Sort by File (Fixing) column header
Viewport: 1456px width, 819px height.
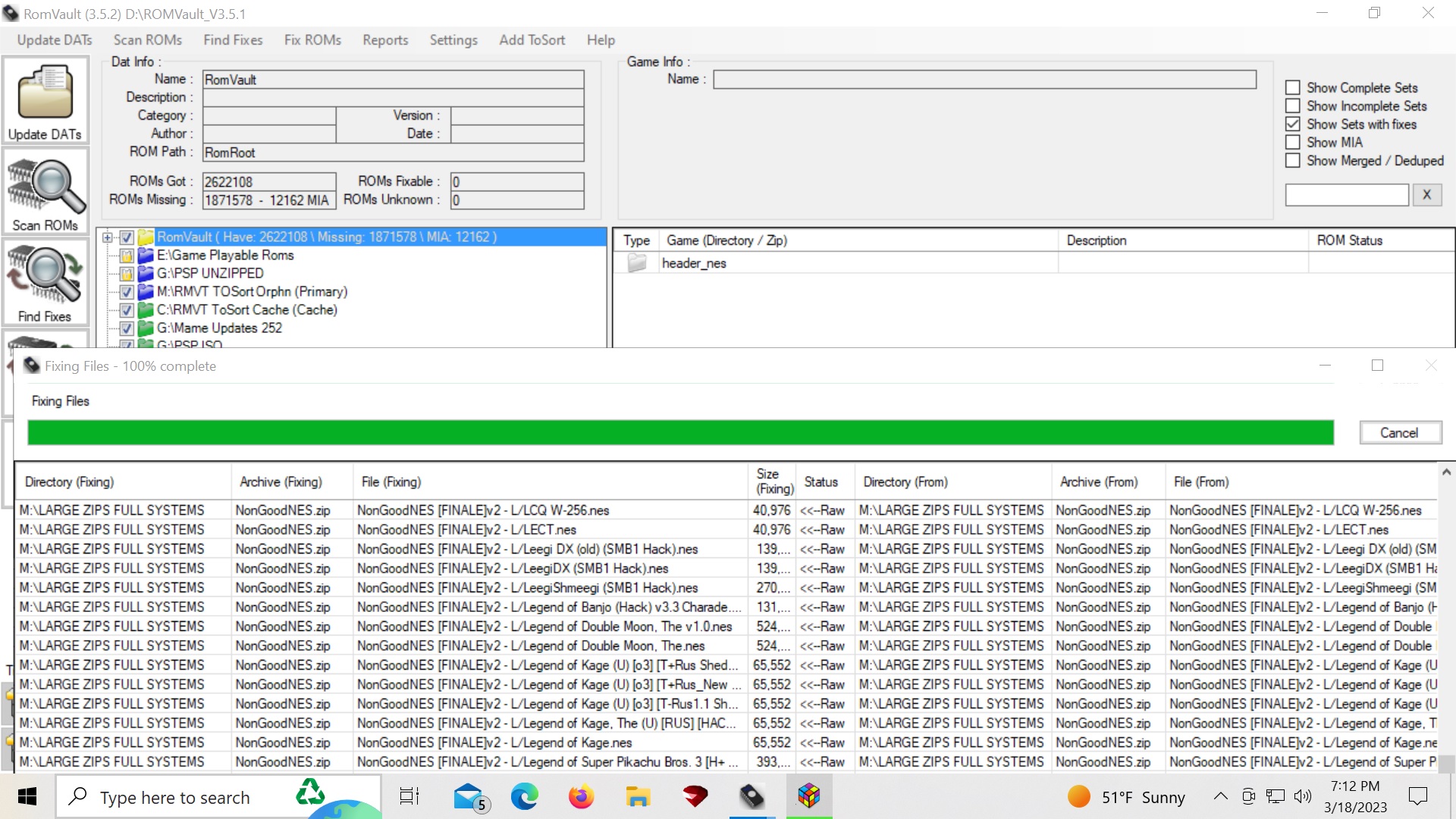click(551, 482)
